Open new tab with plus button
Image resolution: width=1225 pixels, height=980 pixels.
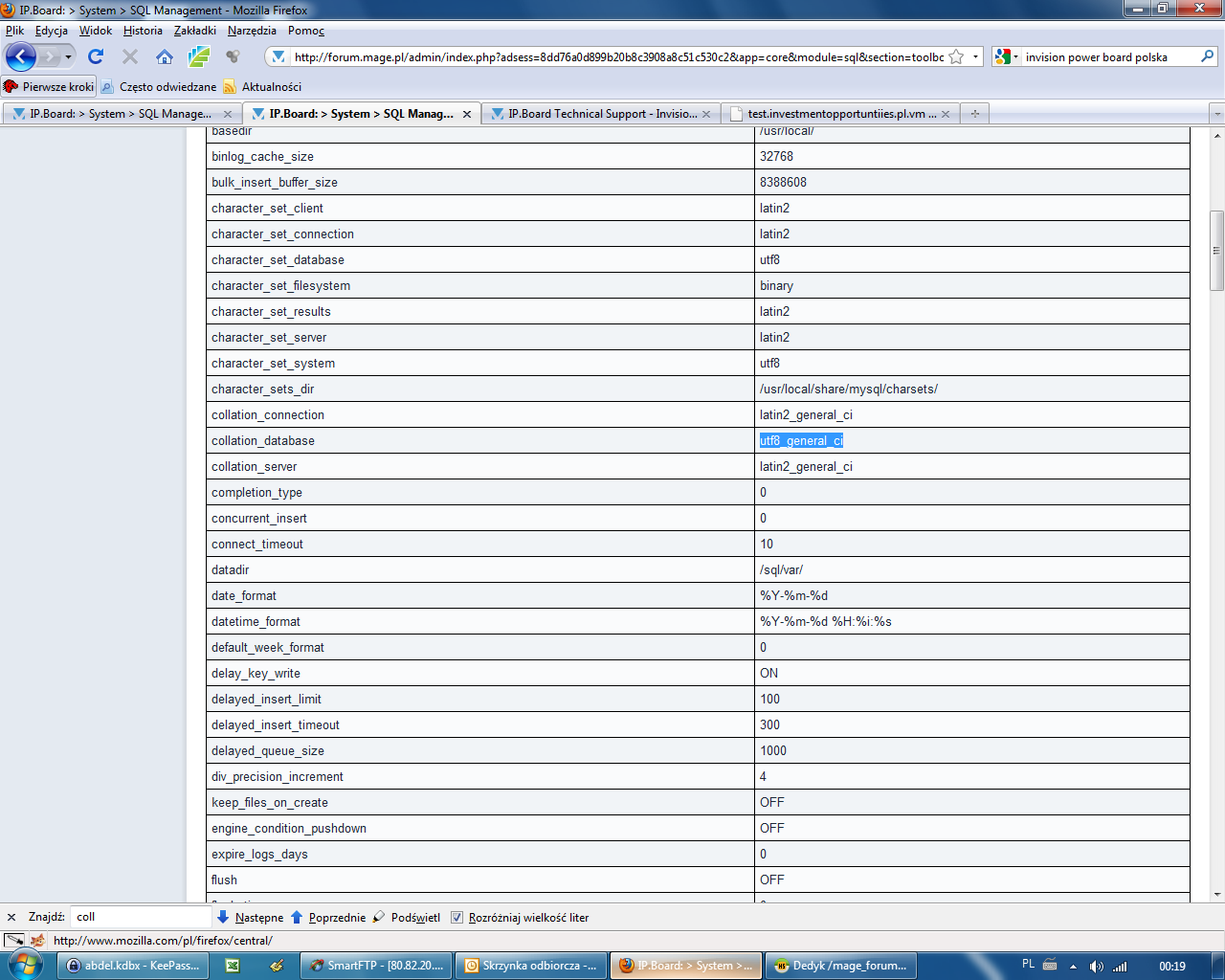(974, 113)
